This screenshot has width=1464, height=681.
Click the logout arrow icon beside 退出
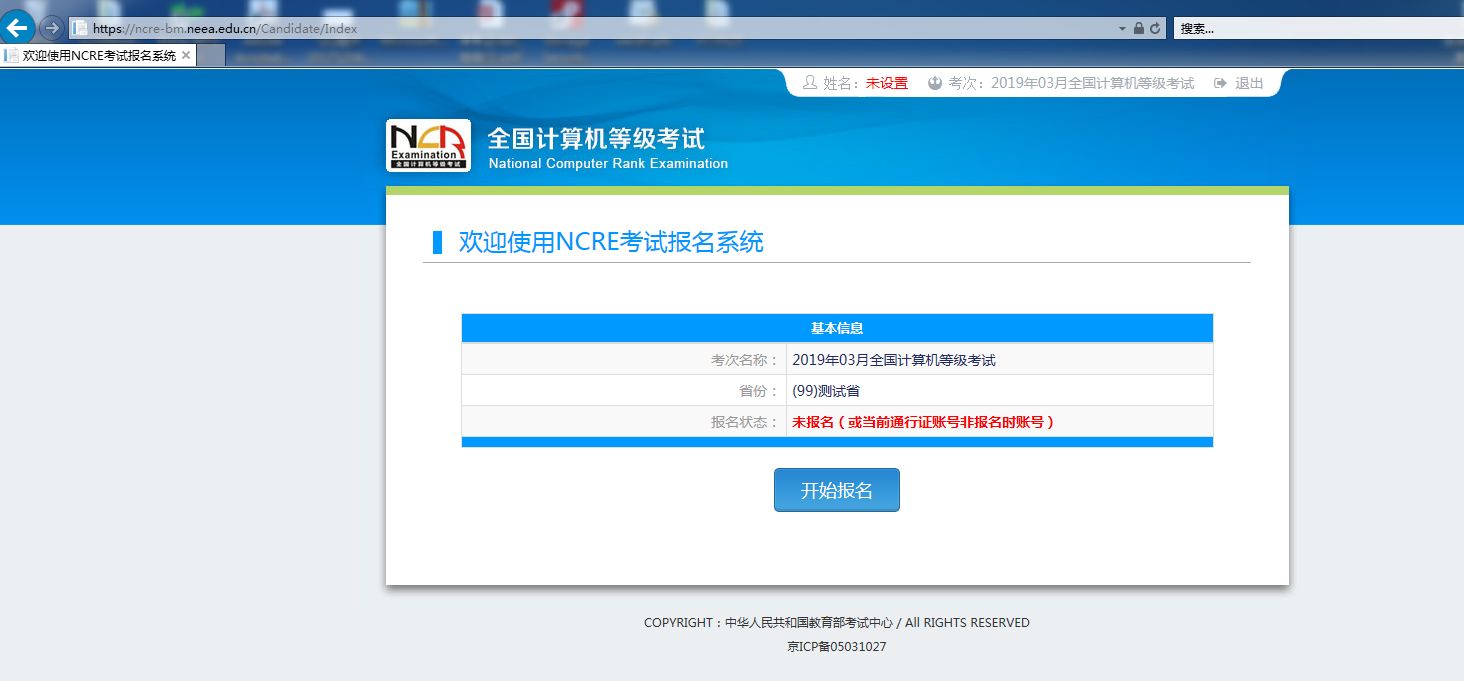1220,83
